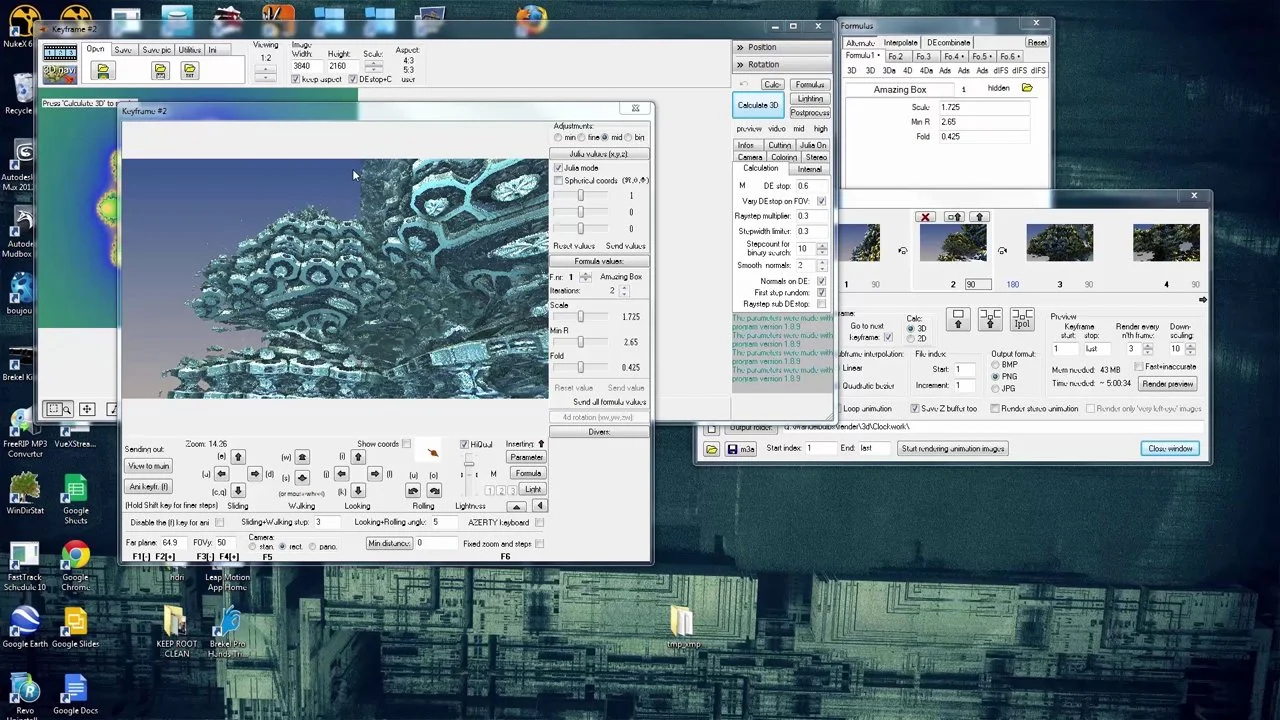Viewport: 1280px width, 720px height.
Task: Click the sliding up arrow (e)
Action: coord(238,457)
